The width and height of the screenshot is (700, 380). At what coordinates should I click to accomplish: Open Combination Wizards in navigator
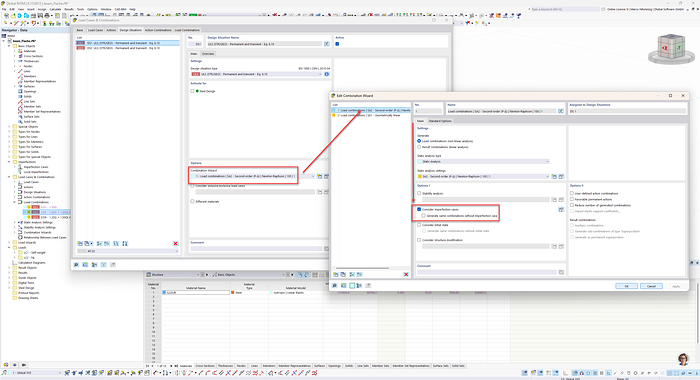click(x=38, y=232)
